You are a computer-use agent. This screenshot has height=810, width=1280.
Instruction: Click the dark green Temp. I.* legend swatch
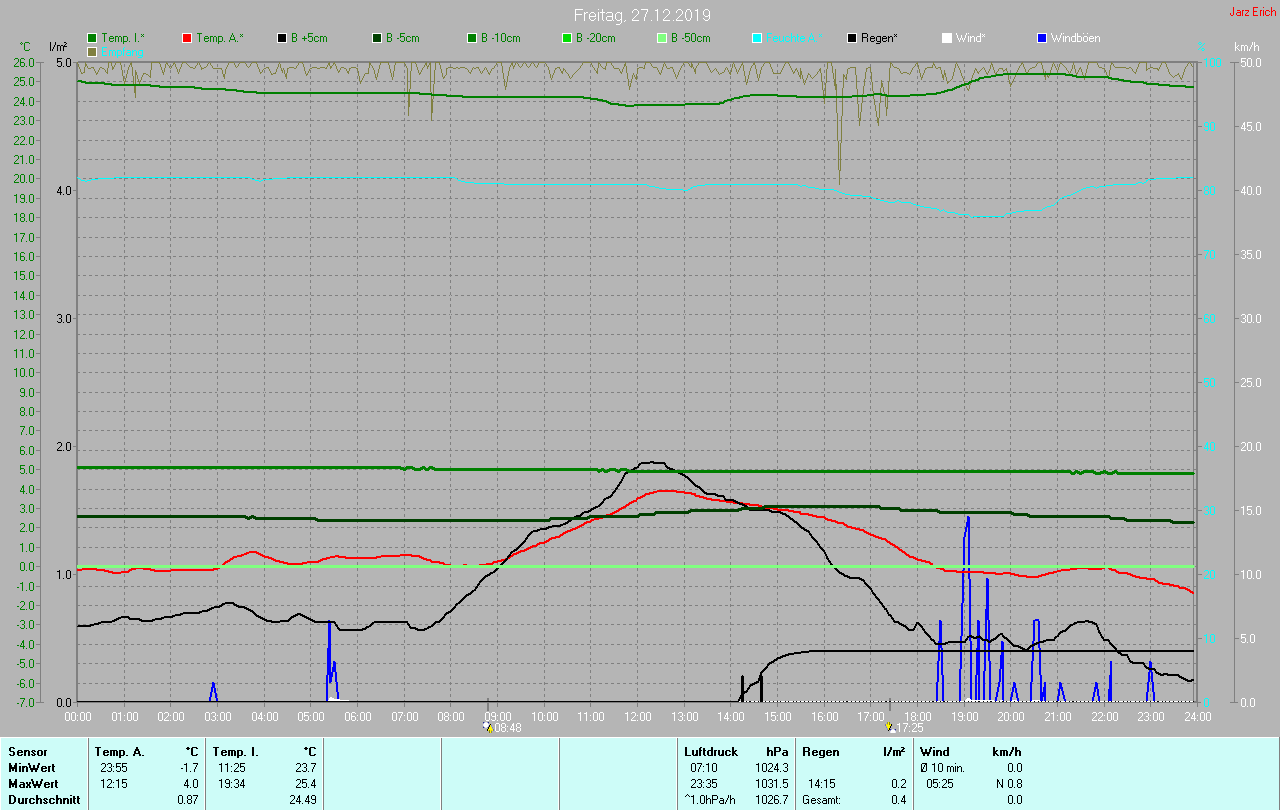tap(92, 38)
